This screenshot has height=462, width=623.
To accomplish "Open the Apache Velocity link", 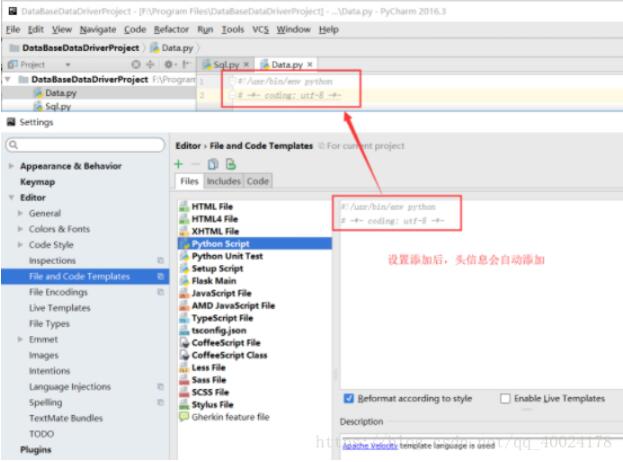I will (370, 446).
